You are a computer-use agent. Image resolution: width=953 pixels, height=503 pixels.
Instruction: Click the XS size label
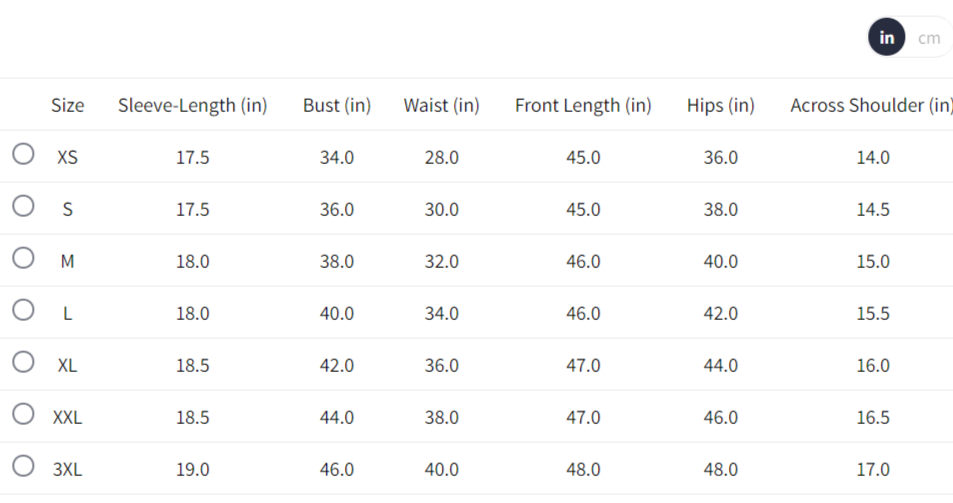click(68, 157)
